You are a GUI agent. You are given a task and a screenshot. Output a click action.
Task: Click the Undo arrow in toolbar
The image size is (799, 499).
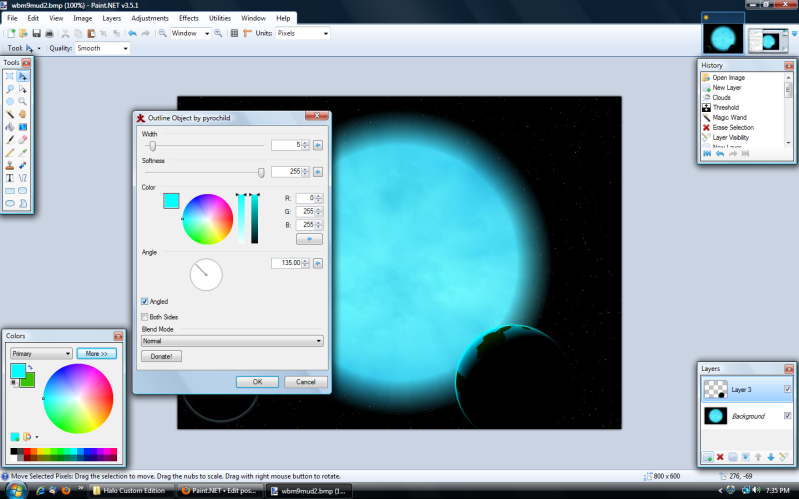click(132, 33)
